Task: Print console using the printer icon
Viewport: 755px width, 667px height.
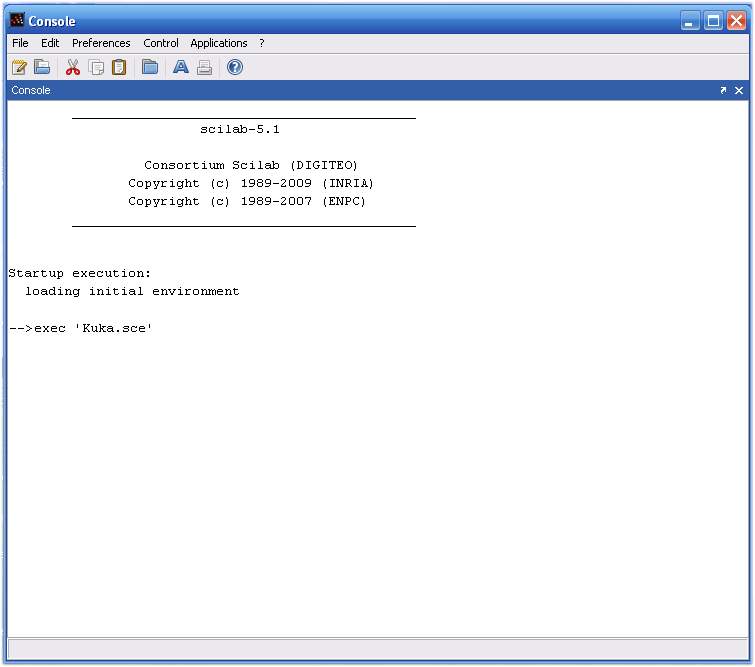Action: (x=204, y=68)
